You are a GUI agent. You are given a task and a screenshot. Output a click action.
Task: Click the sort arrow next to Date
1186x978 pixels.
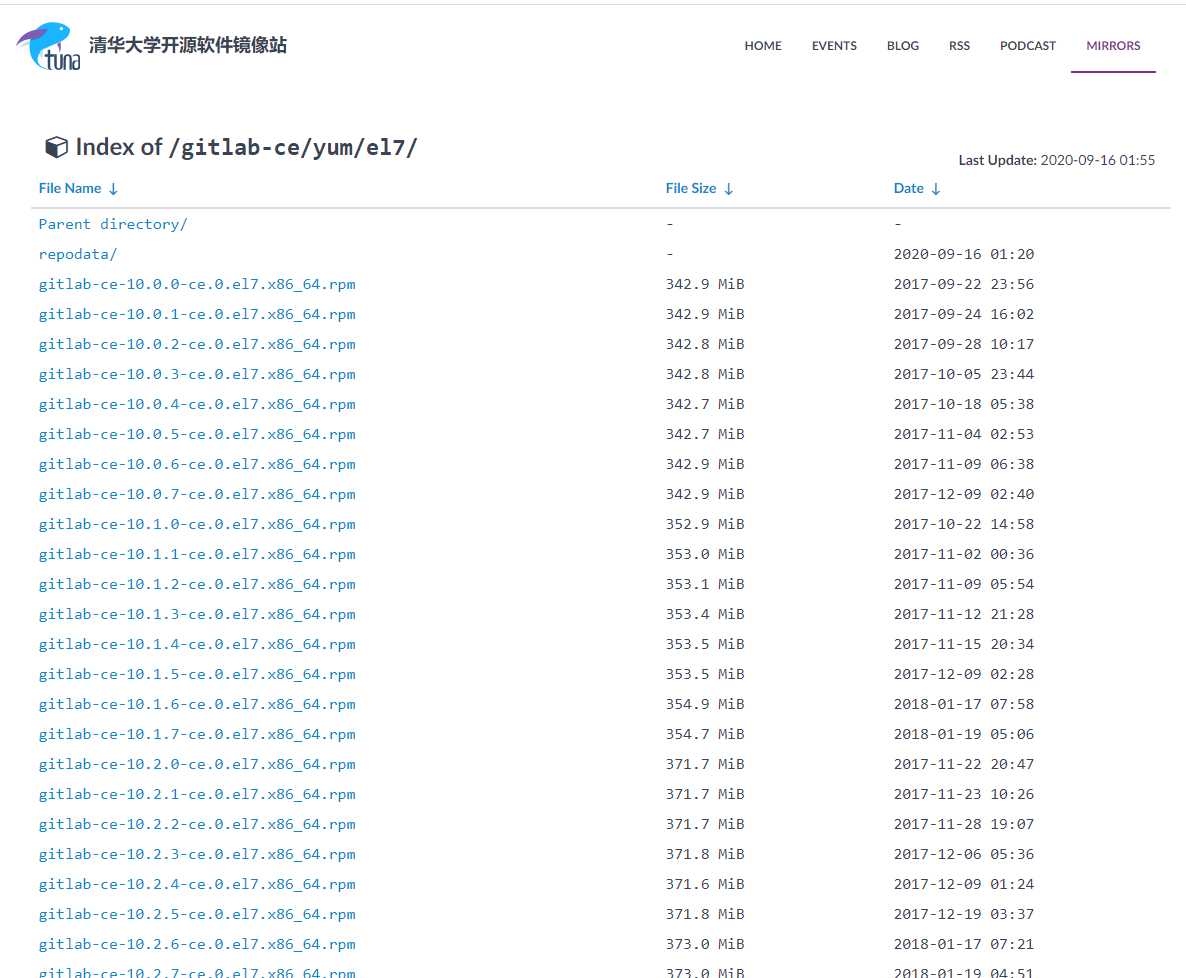point(936,188)
